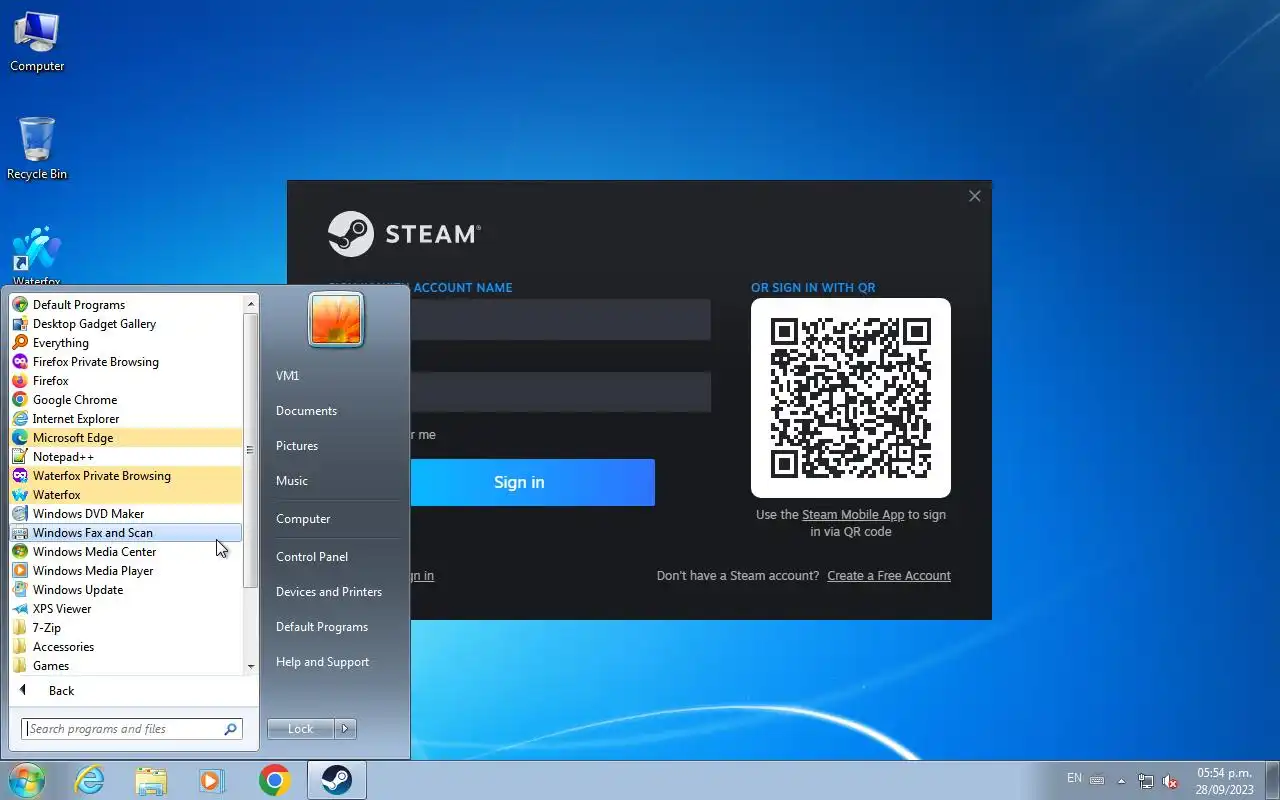The width and height of the screenshot is (1280, 800).
Task: Open Windows Media Center
Action: [x=126, y=552]
